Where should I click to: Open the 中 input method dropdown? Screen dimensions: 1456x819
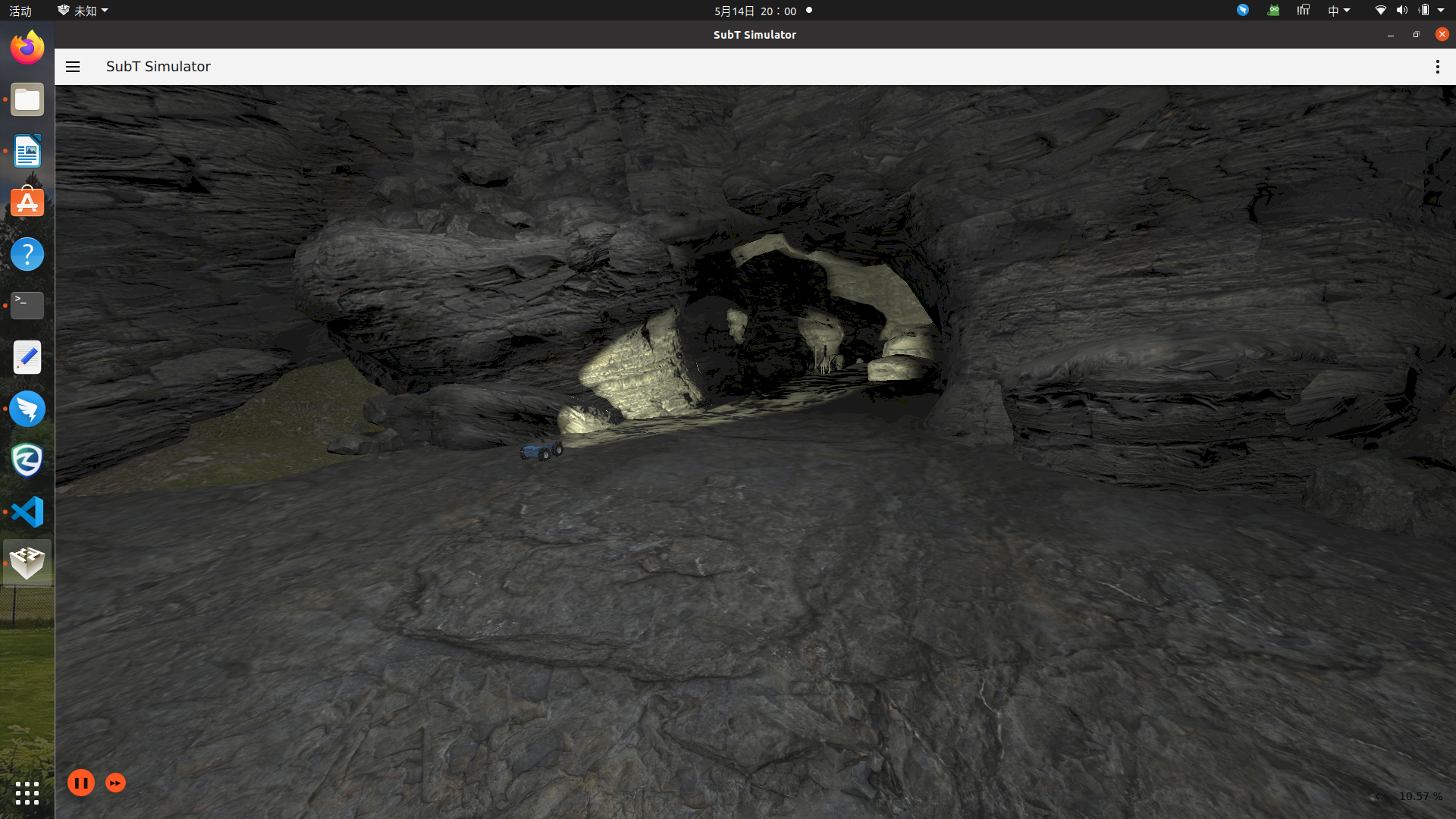point(1338,11)
